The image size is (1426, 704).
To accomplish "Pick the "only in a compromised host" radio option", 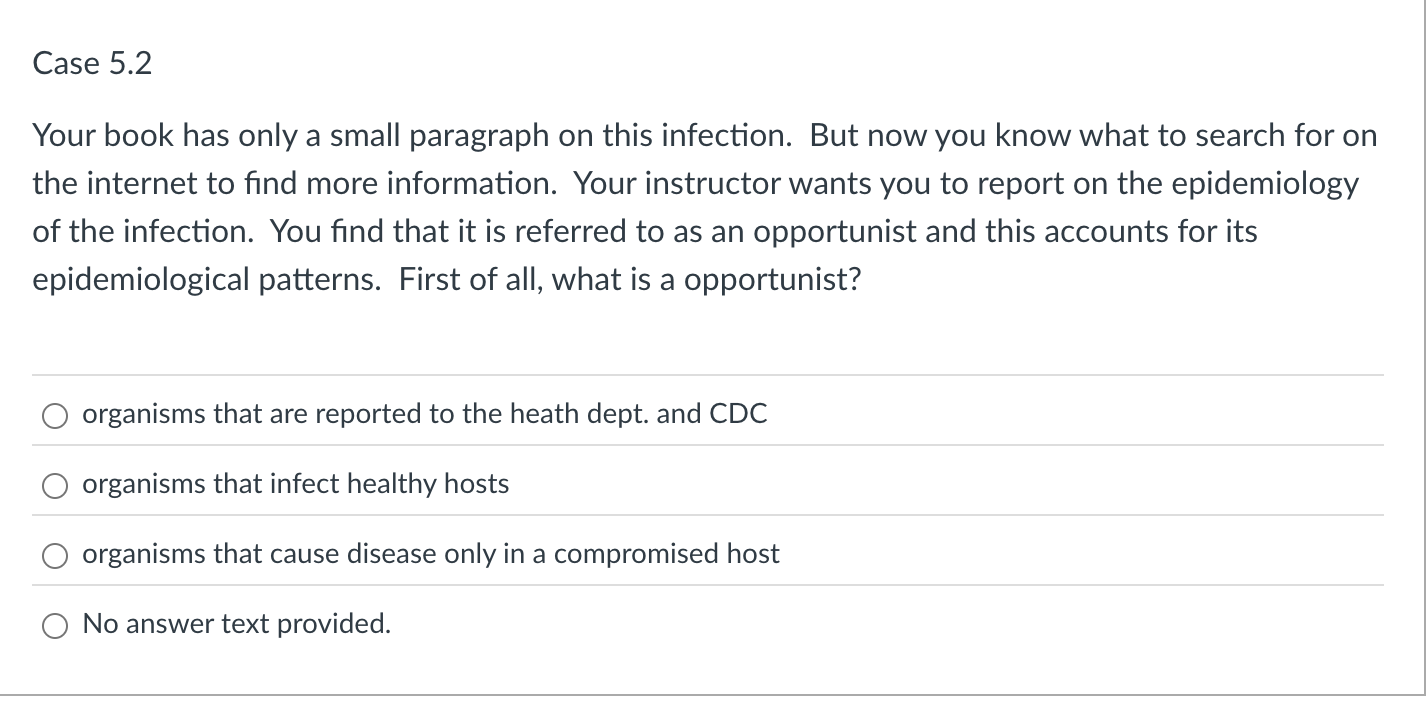I will tap(54, 555).
